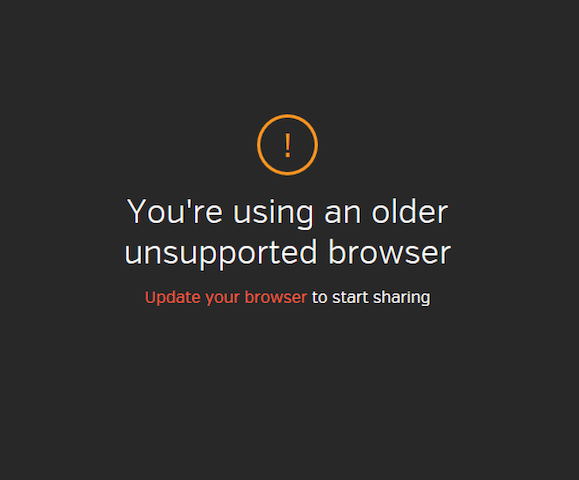Click the exclamation mark inside the circle
Viewport: 579px width, 480px height.
point(288,146)
